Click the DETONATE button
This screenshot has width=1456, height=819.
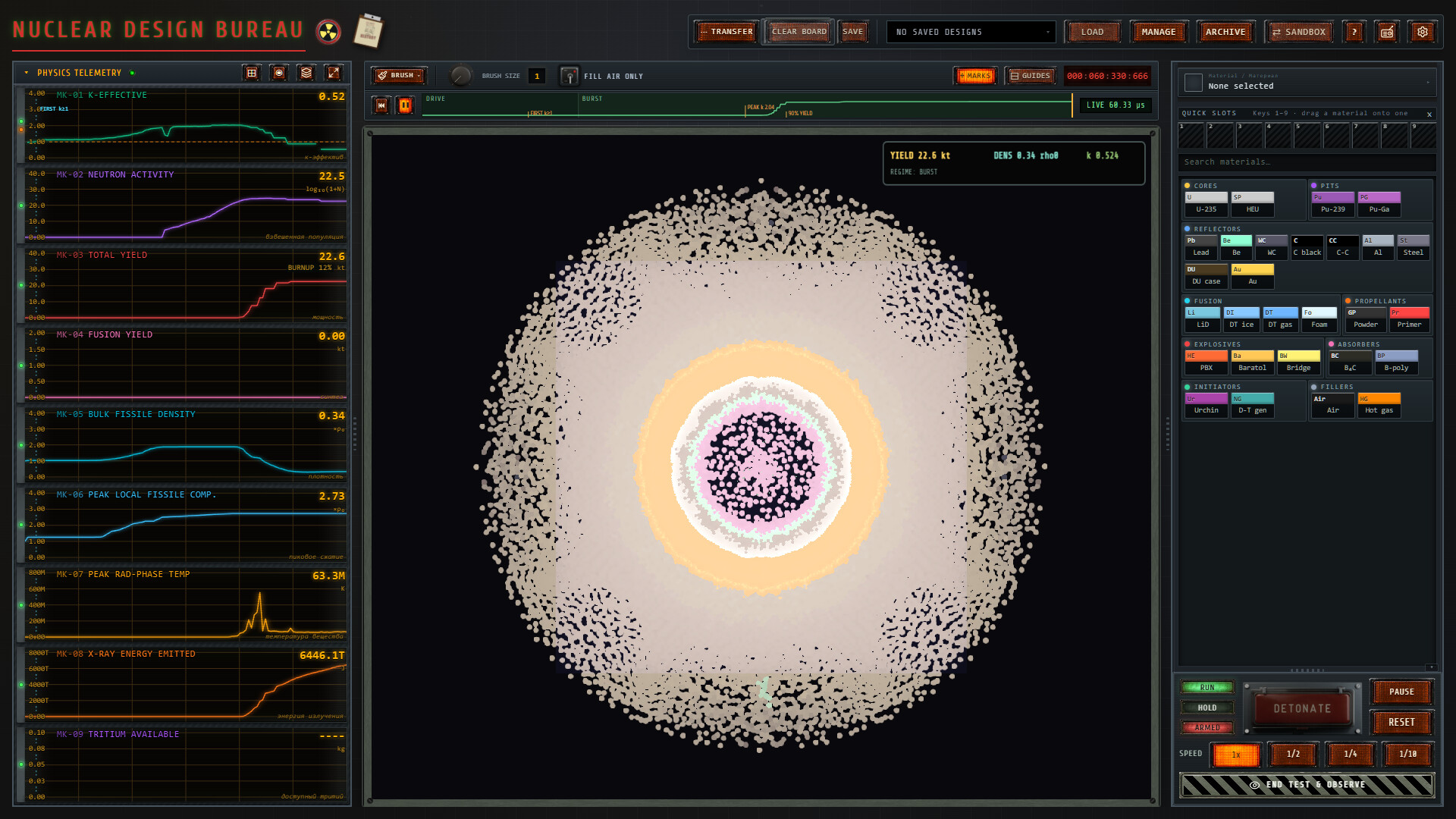click(x=1302, y=708)
